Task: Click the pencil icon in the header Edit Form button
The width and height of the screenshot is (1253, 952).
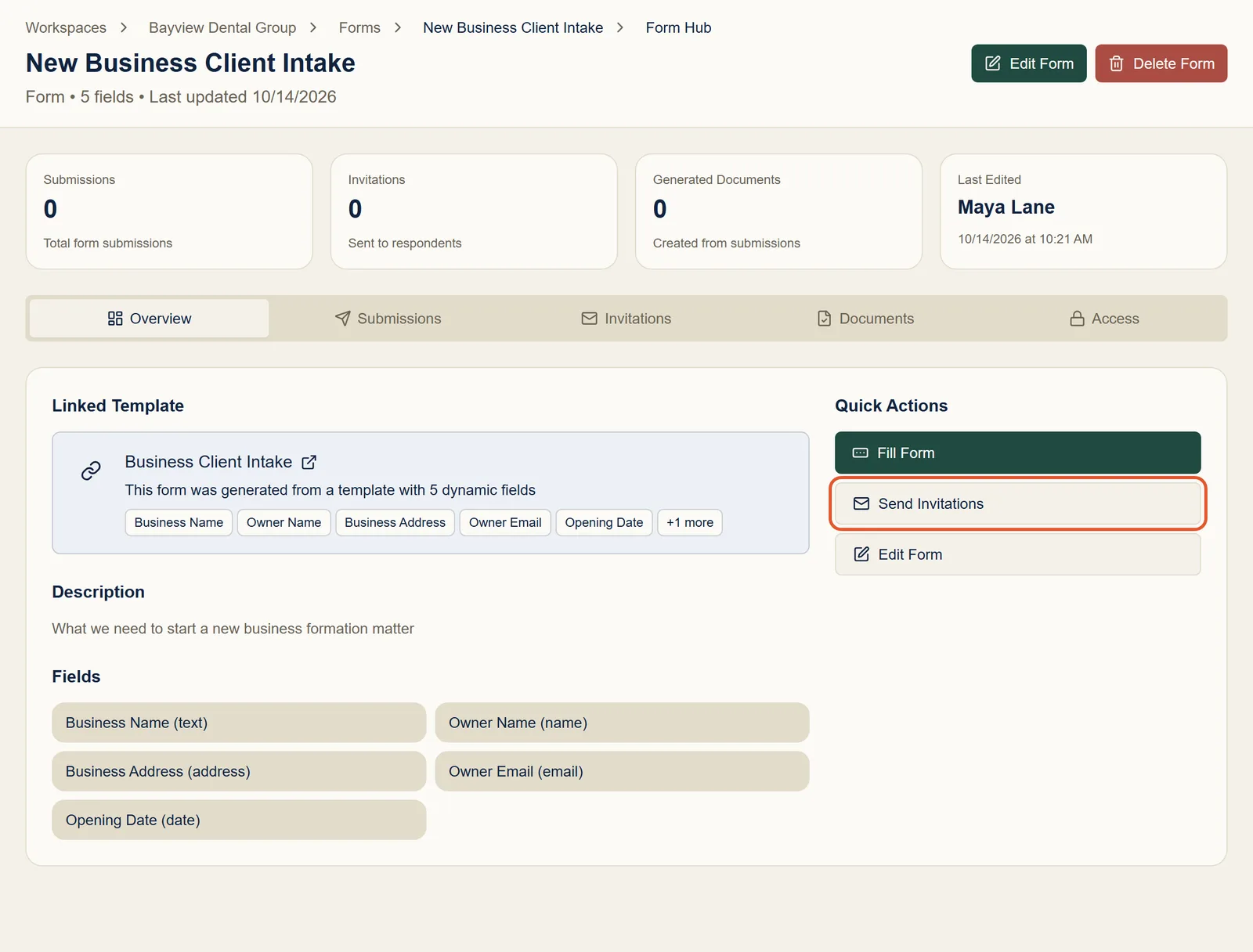Action: [x=992, y=63]
